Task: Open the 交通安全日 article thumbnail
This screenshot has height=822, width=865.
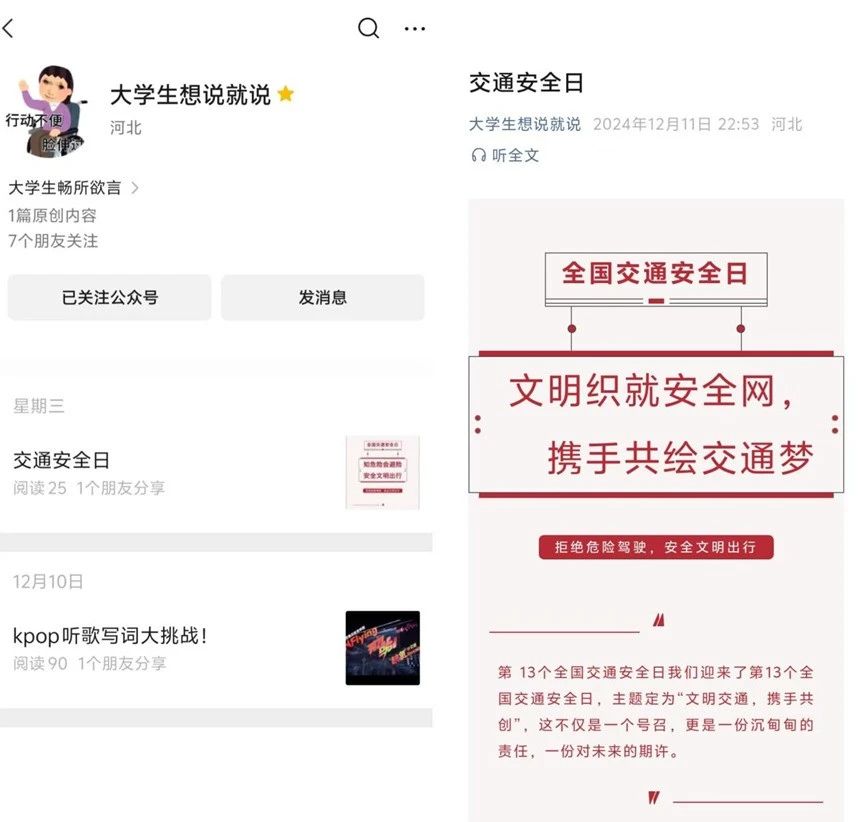Action: click(x=383, y=473)
